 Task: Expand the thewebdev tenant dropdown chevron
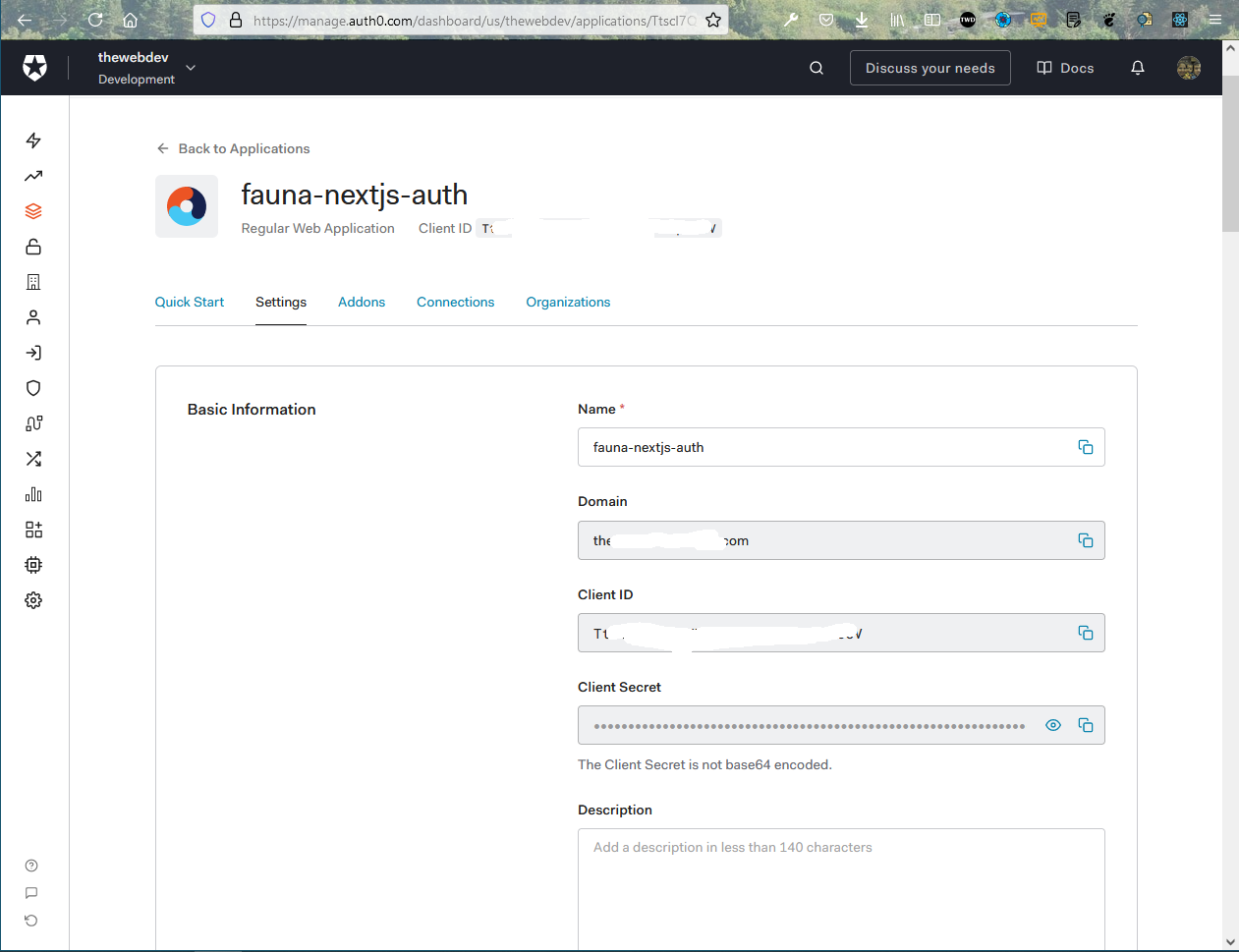click(x=191, y=68)
